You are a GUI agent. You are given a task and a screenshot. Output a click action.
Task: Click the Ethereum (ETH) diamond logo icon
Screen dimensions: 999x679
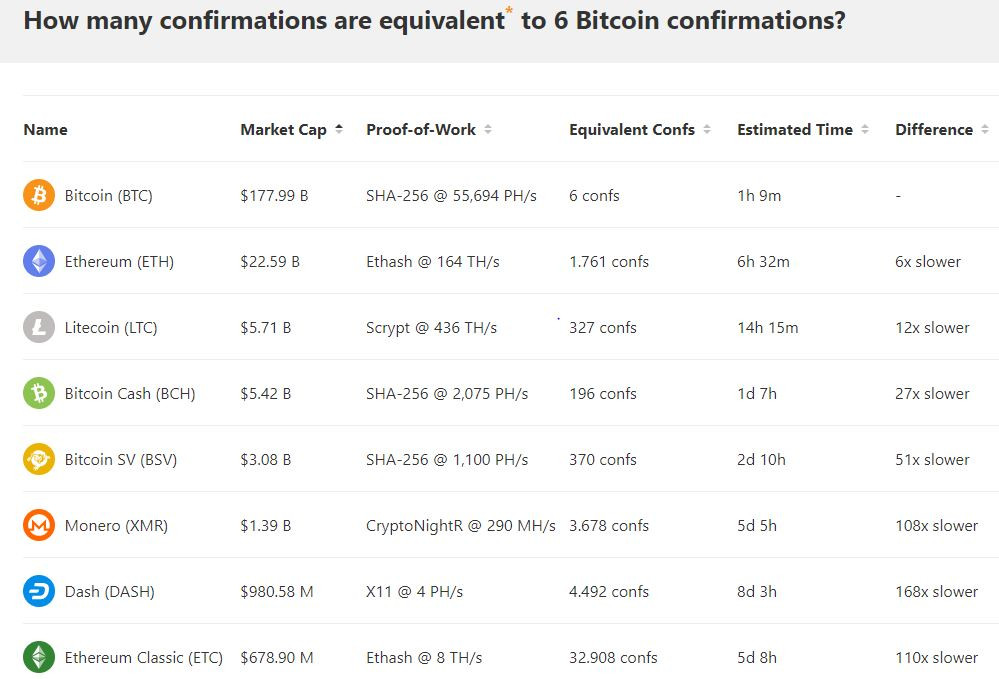click(x=39, y=261)
